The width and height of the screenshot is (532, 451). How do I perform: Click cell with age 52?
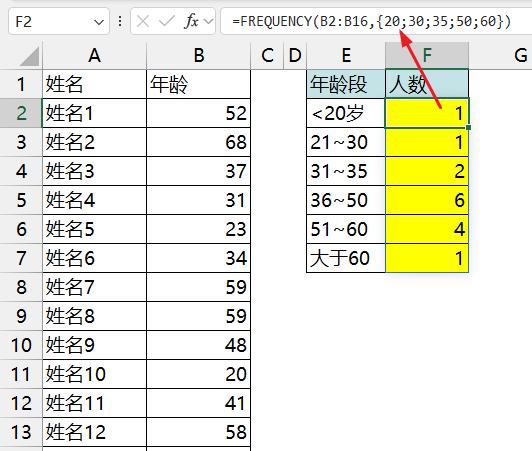(198, 113)
